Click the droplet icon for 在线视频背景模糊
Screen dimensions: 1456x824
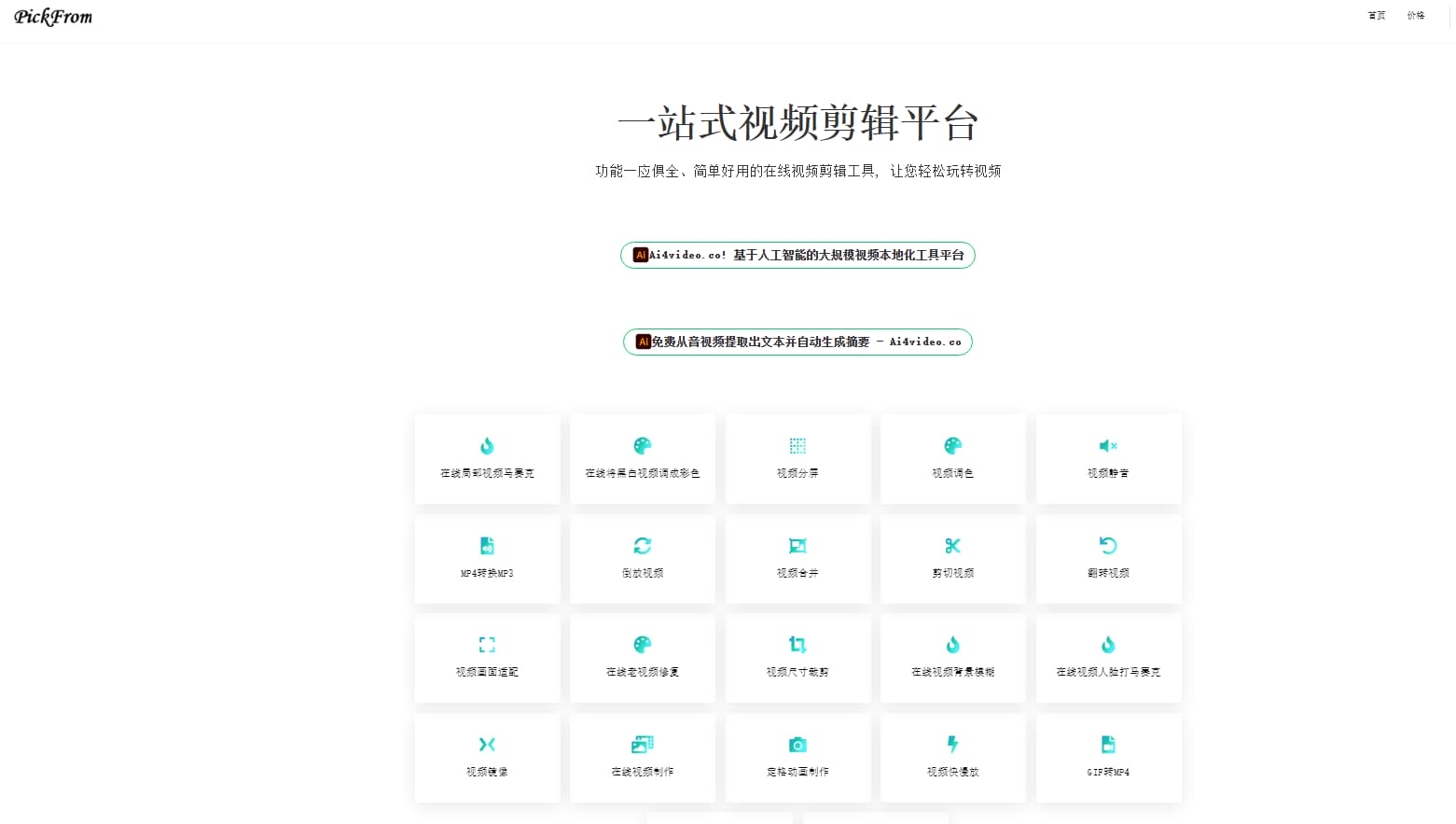(x=952, y=645)
